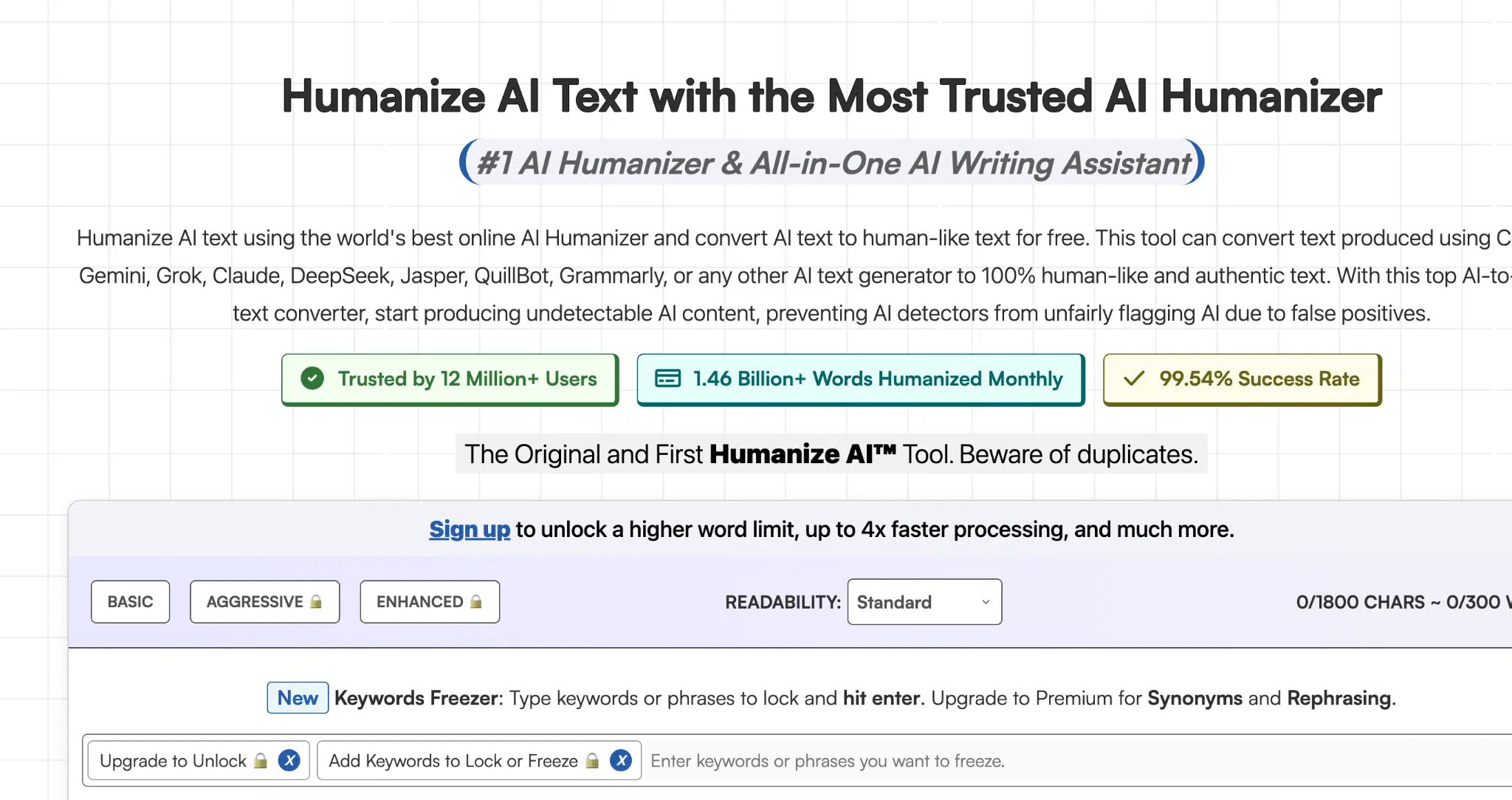Click the checkmark icon in Success Rate badge
1512x800 pixels.
[1132, 379]
